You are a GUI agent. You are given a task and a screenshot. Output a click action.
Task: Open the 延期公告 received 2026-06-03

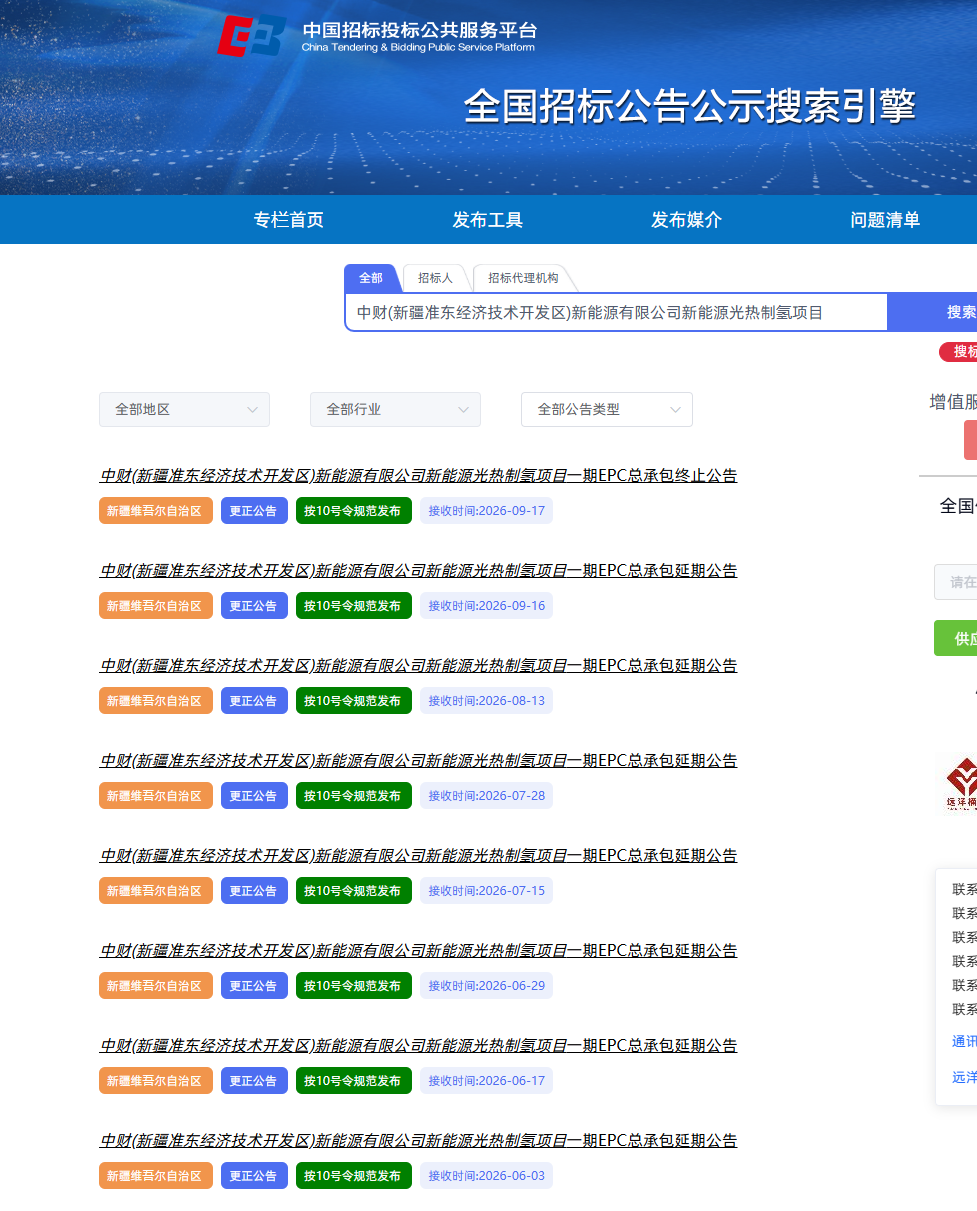pyautogui.click(x=418, y=1140)
